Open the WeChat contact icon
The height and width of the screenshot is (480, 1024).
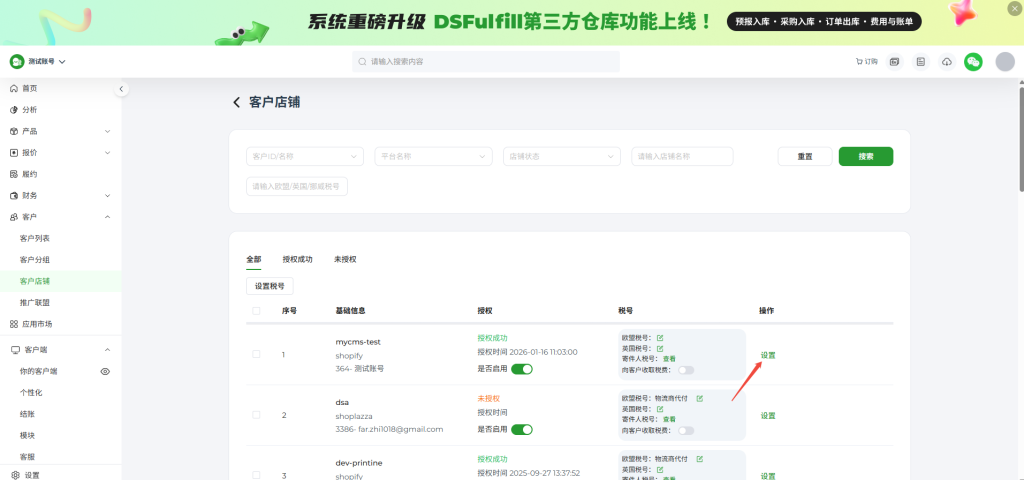click(x=973, y=62)
